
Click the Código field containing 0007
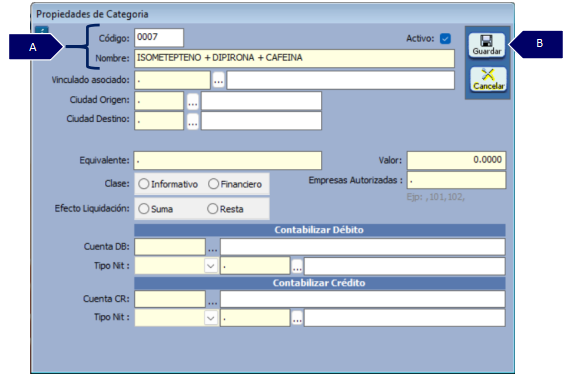pyautogui.click(x=159, y=37)
